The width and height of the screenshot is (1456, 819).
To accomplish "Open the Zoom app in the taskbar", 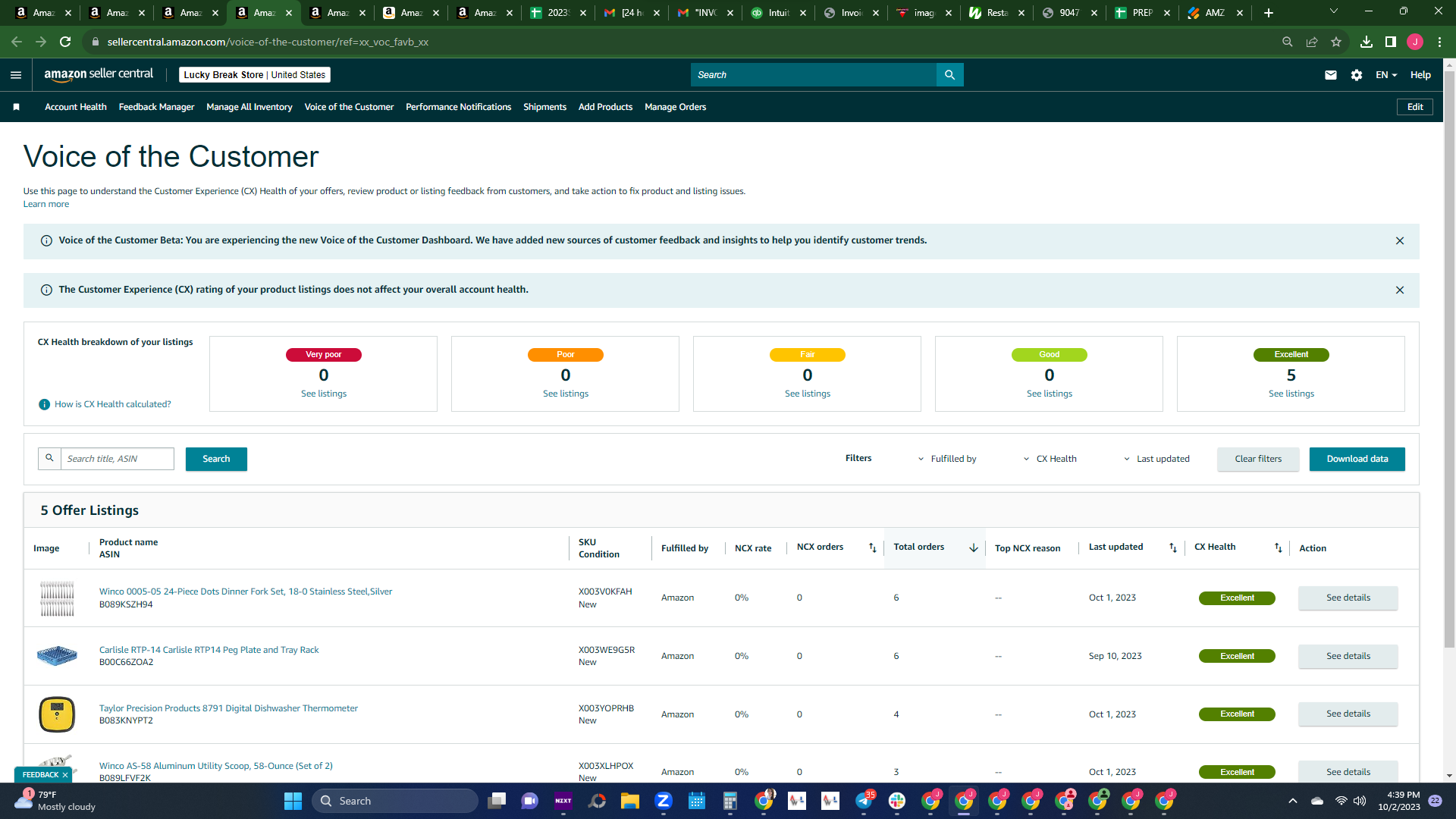I will (x=664, y=801).
